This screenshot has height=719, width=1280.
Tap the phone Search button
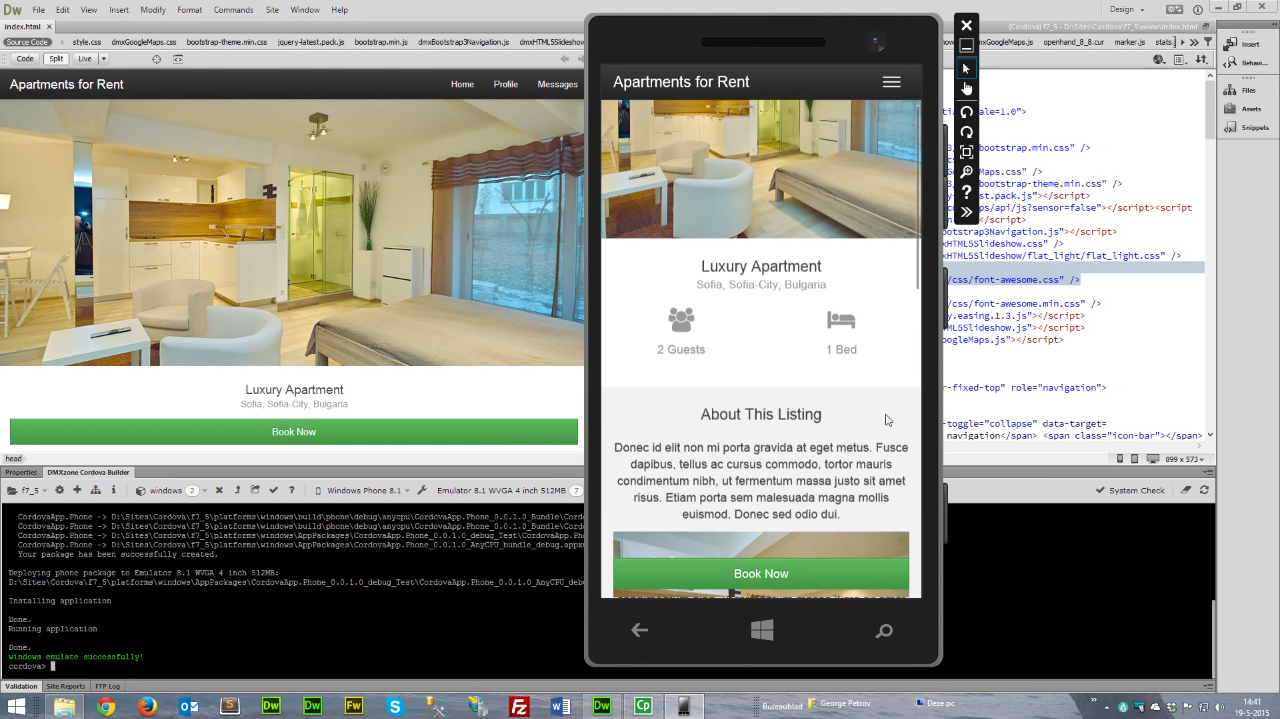pos(884,631)
